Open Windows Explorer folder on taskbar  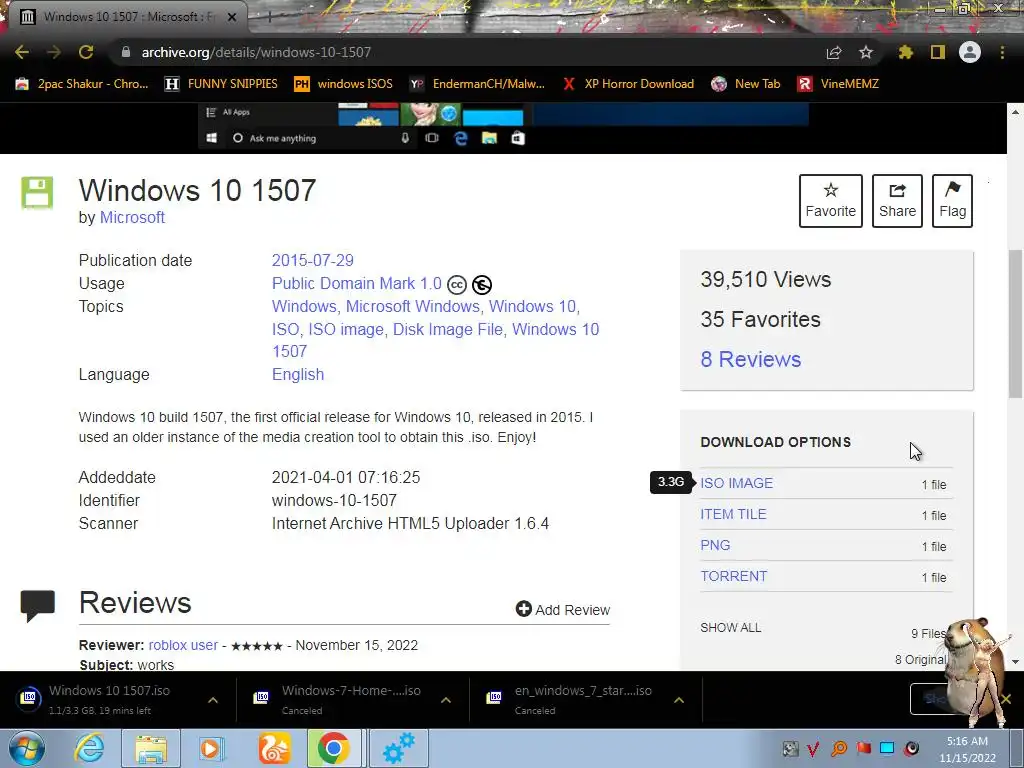point(151,748)
